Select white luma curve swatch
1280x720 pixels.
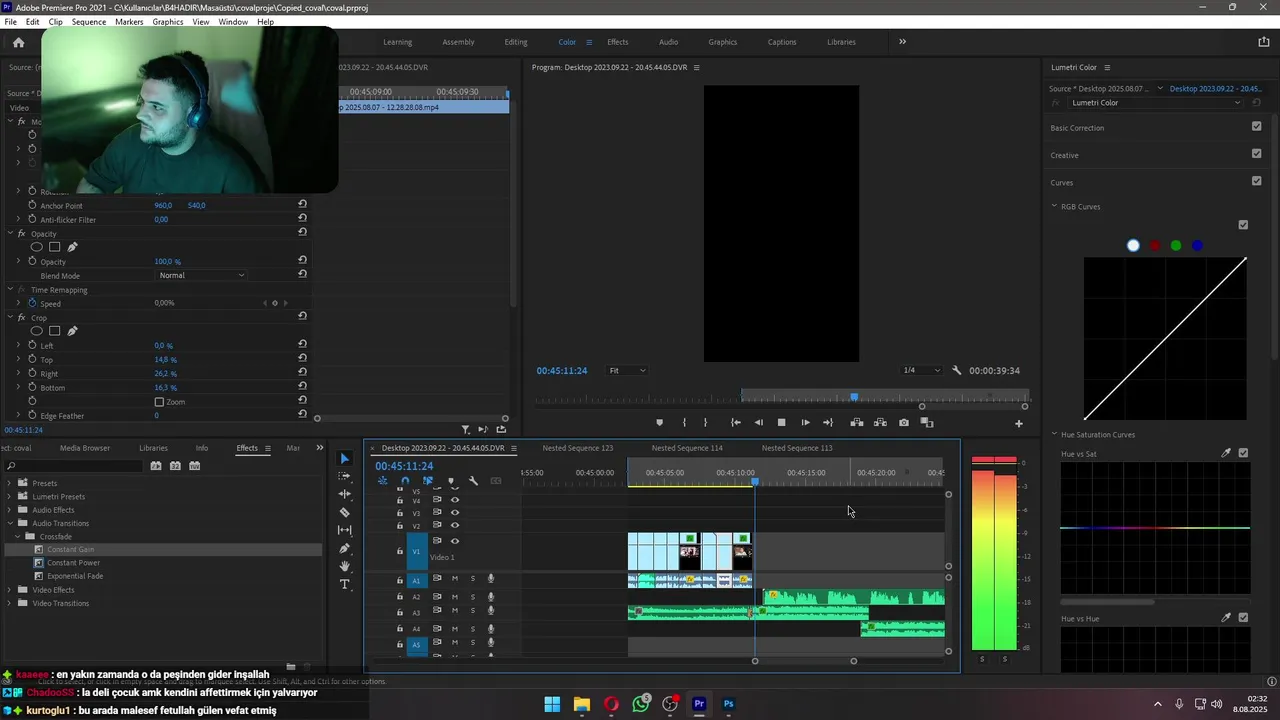point(1133,246)
